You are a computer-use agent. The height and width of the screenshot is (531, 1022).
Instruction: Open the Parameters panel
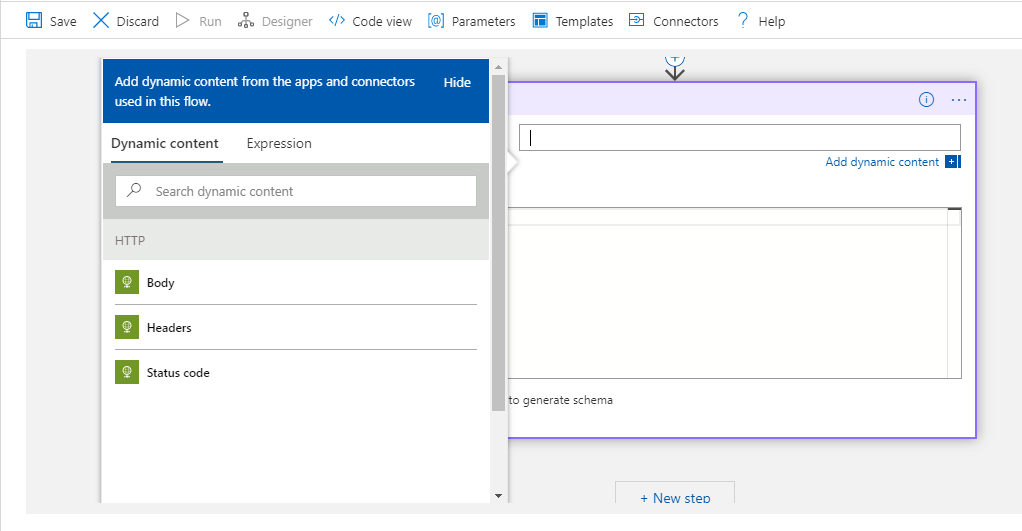(x=471, y=21)
